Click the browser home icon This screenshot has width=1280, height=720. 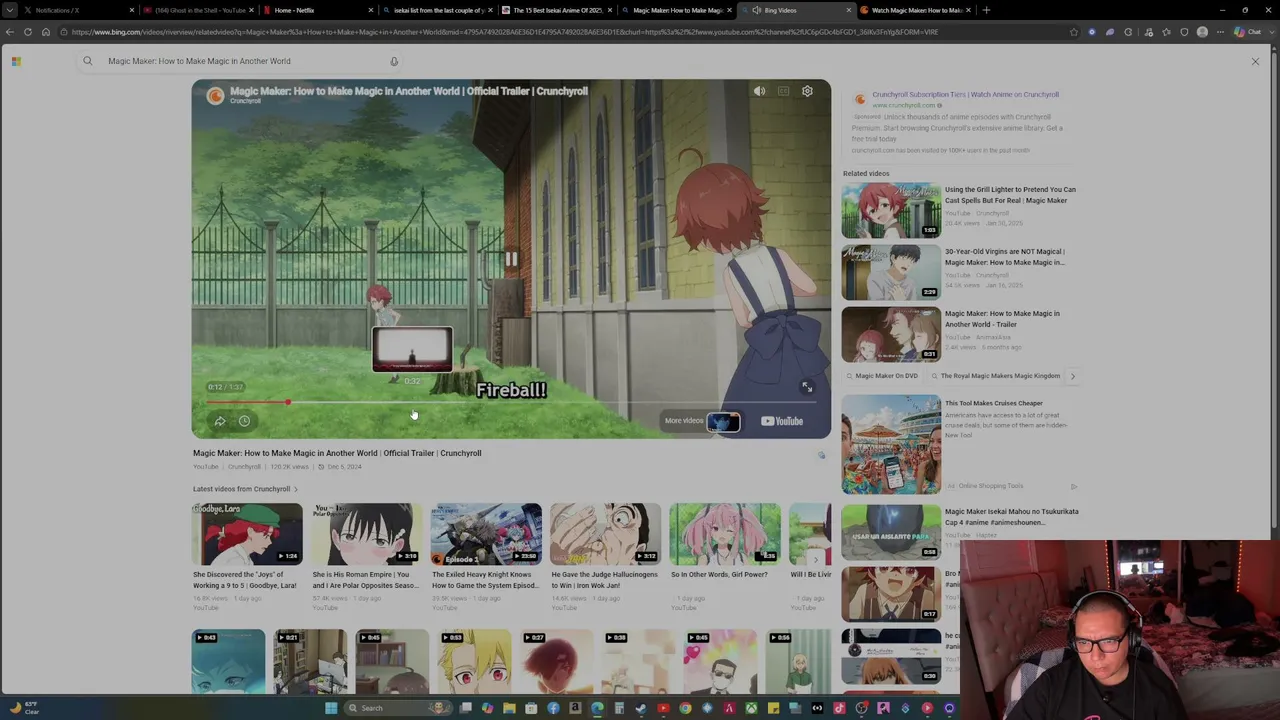46,32
